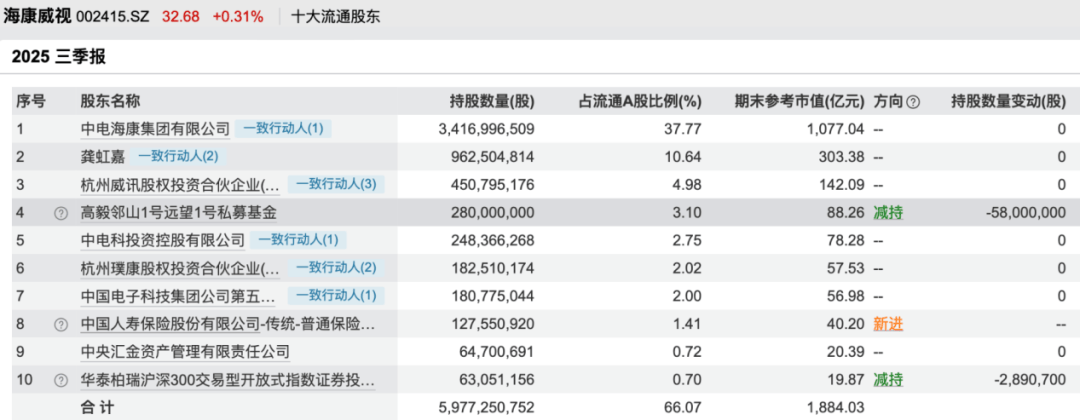Open shareholder 龚虹嘉 details
Image resolution: width=1080 pixels, height=420 pixels.
(100, 157)
